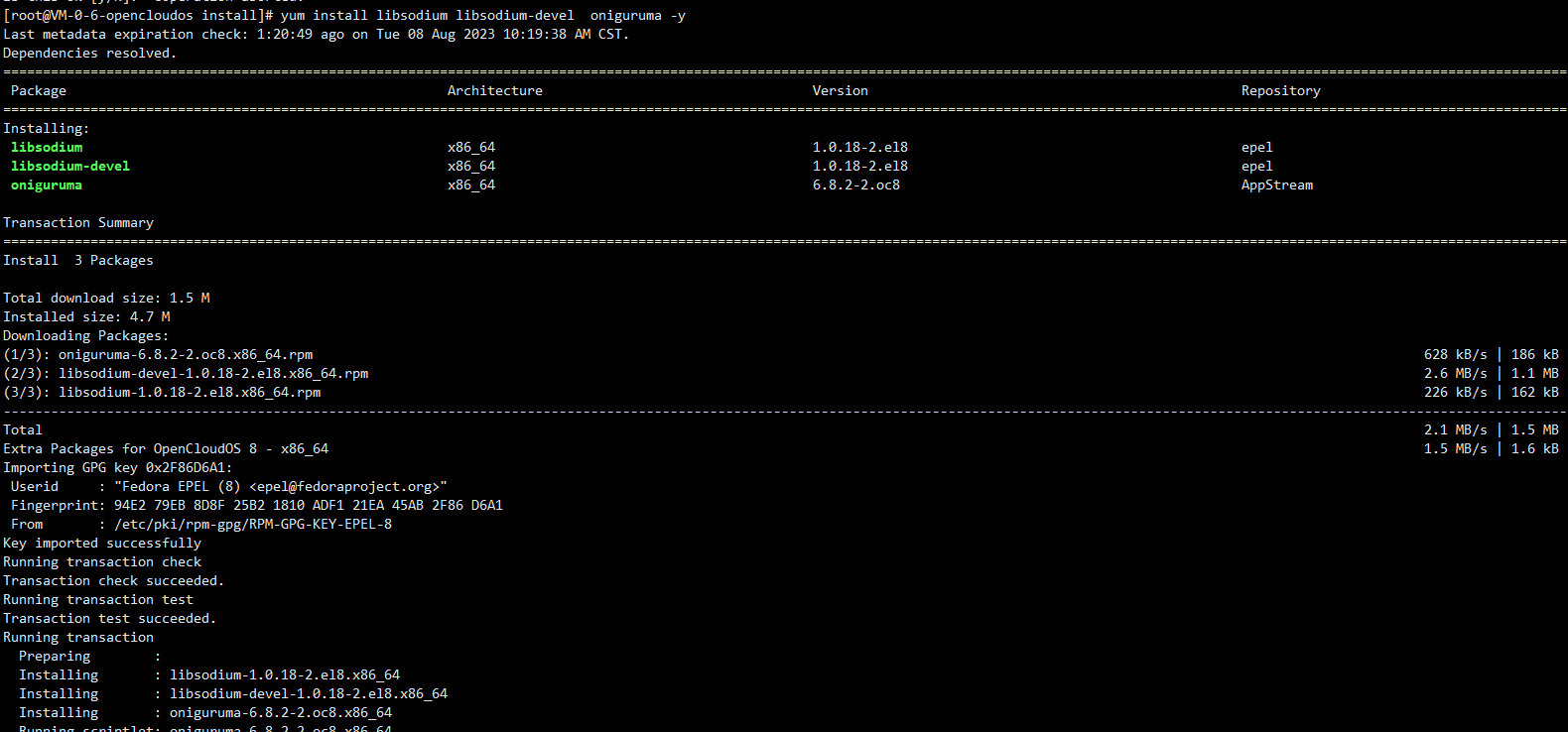Select the 'Repository' column header

1281,91
